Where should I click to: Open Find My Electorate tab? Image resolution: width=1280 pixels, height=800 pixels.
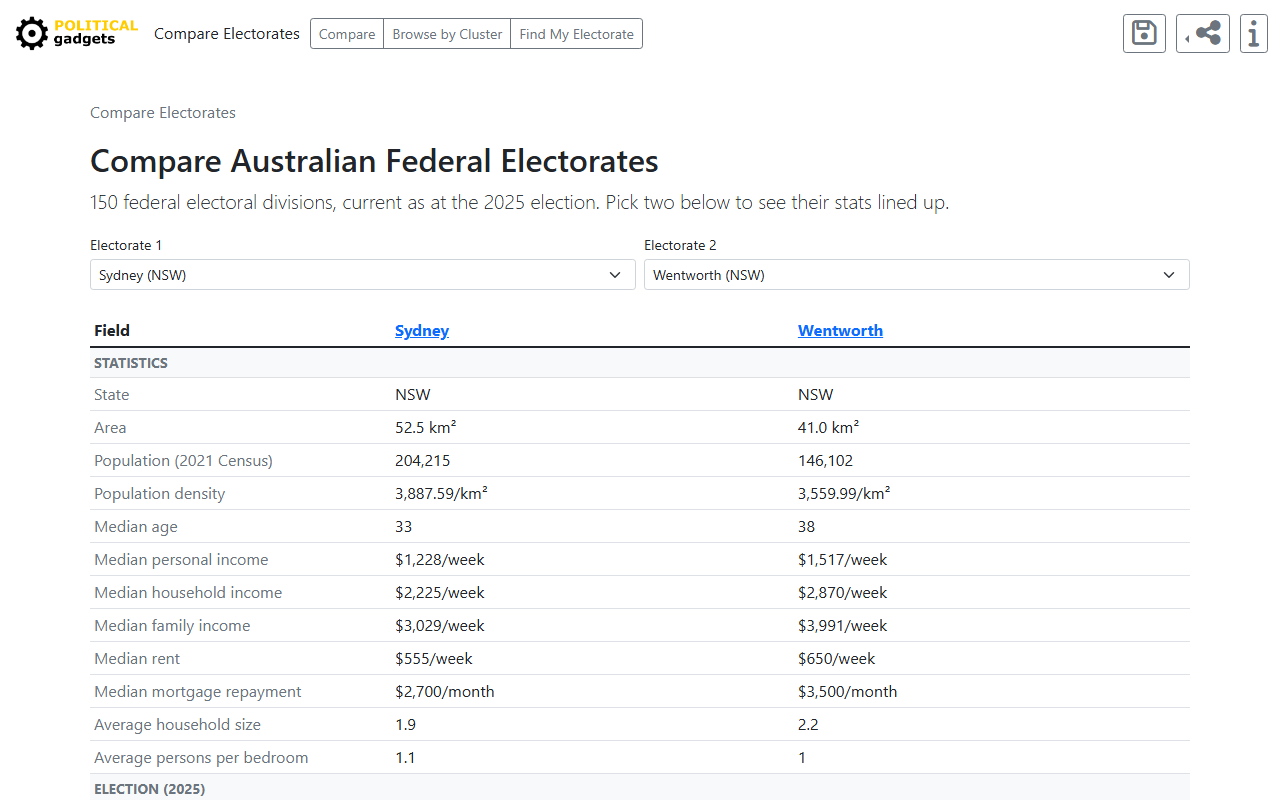(577, 34)
